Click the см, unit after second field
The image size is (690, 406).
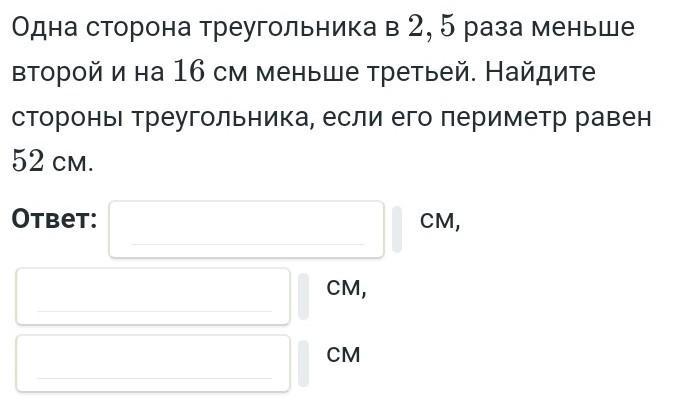click(x=347, y=287)
